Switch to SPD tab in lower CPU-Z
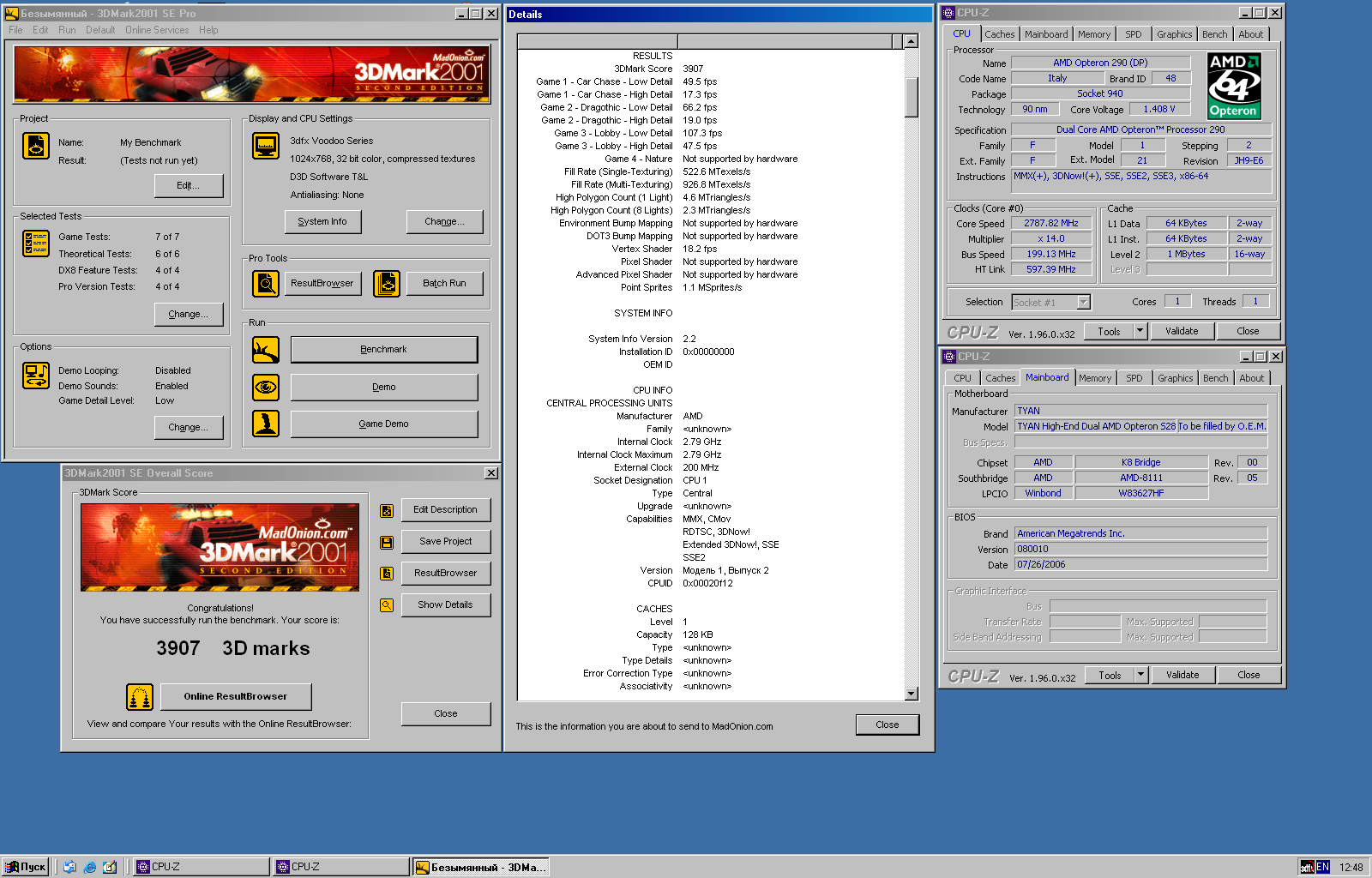Image resolution: width=1372 pixels, height=878 pixels. point(1134,378)
